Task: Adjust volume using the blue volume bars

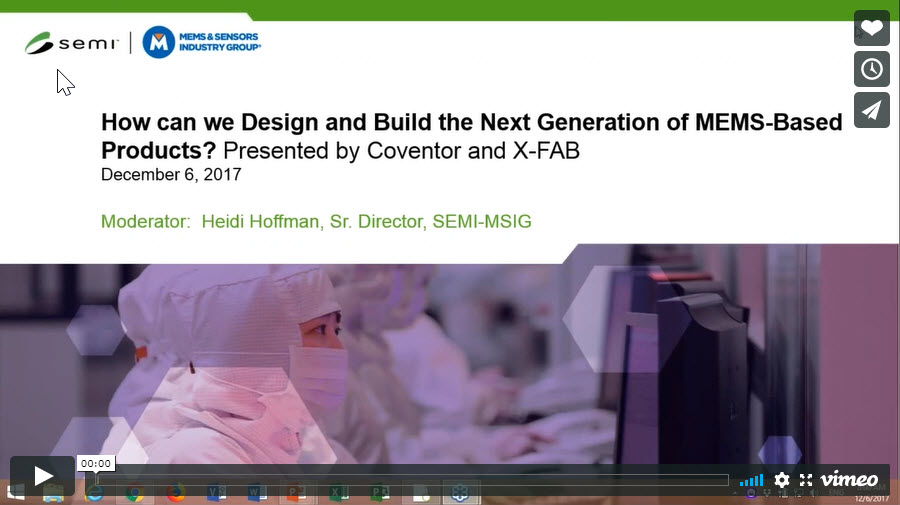Action: (751, 480)
